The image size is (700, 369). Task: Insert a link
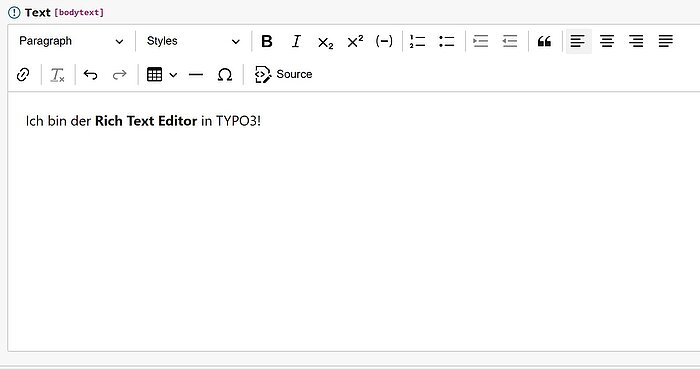[x=23, y=74]
